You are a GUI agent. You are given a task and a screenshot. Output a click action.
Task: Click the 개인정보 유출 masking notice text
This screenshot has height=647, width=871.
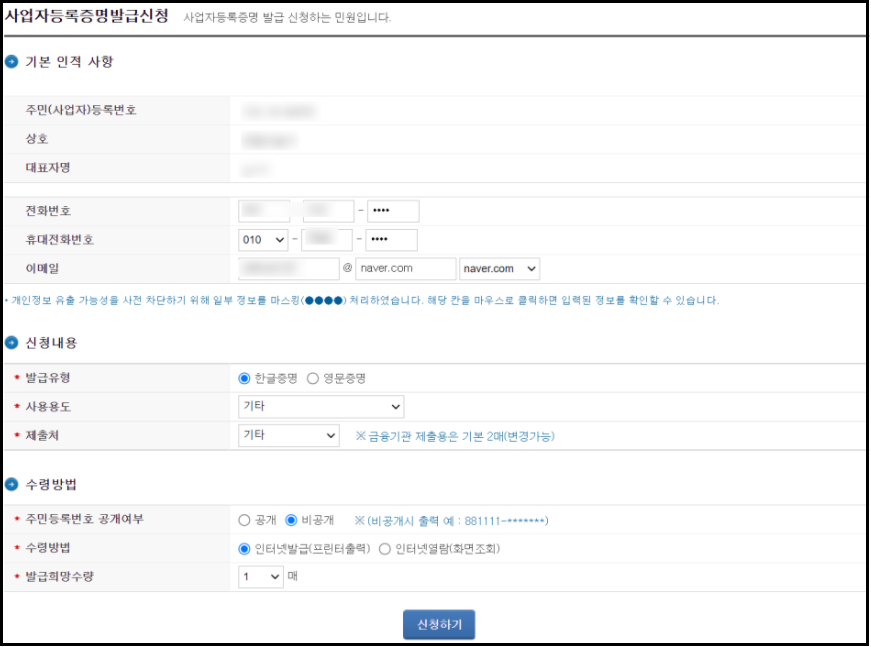pos(362,300)
